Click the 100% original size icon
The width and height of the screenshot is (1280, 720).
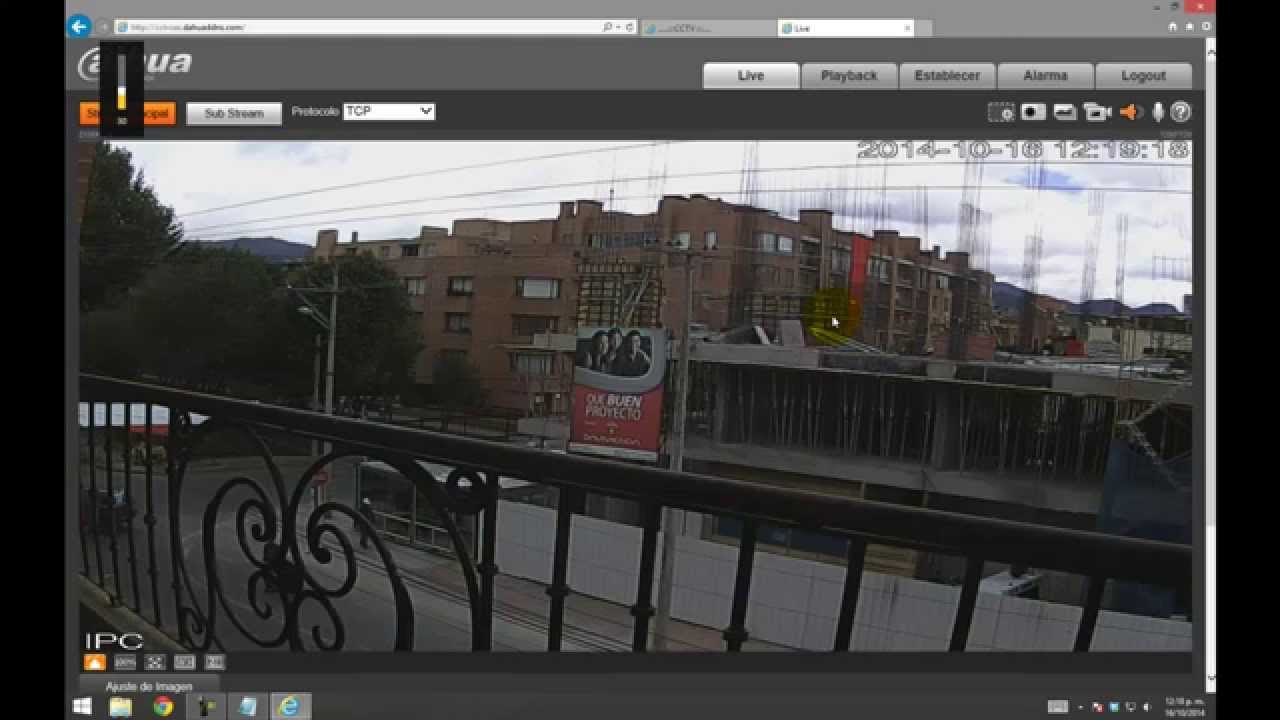(125, 662)
